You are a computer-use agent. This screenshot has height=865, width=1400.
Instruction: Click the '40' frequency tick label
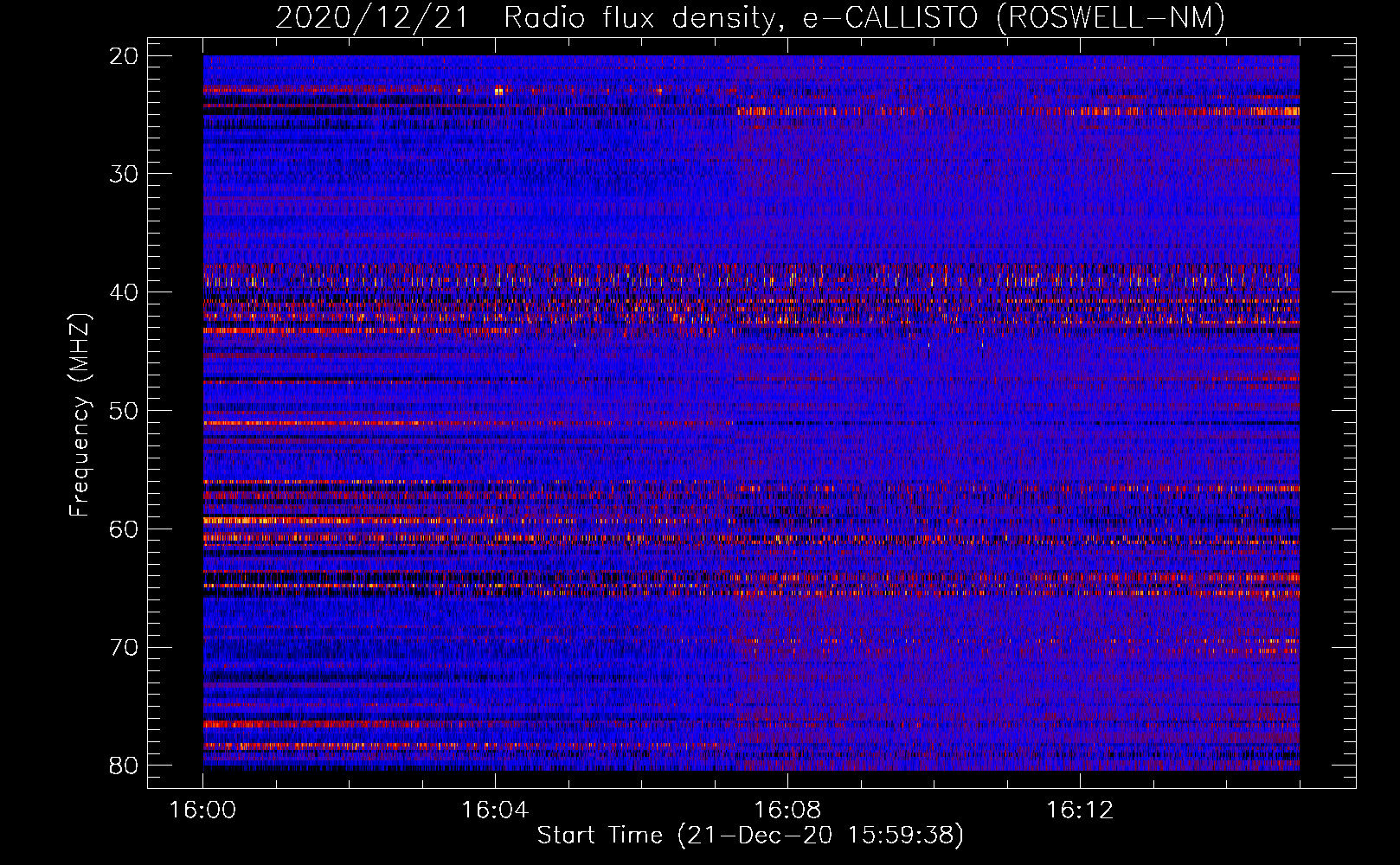click(125, 292)
